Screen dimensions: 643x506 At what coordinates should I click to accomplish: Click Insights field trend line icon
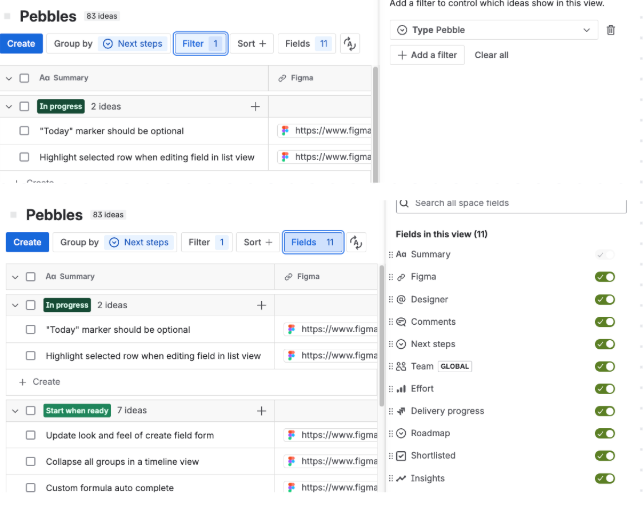point(401,478)
